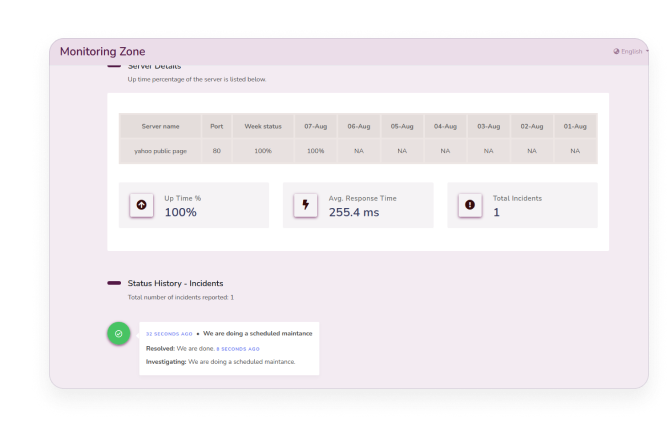Click the Up Time arrow icon
Image resolution: width=669 pixels, height=423 pixels.
coord(141,205)
